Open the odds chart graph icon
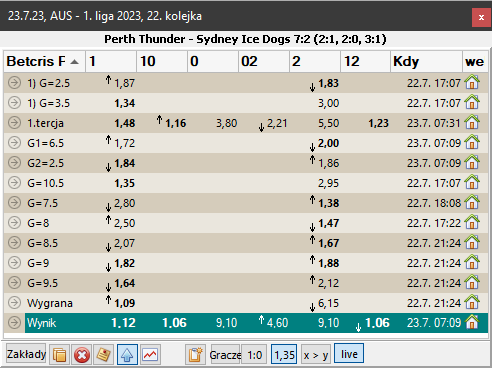Screen dimensions: 492x368 pos(150,354)
